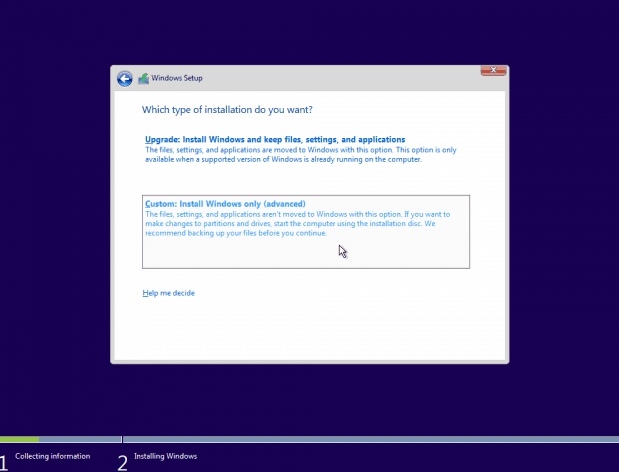The width and height of the screenshot is (619, 472).
Task: Click blank white area below Help me decide
Action: pyautogui.click(x=310, y=330)
